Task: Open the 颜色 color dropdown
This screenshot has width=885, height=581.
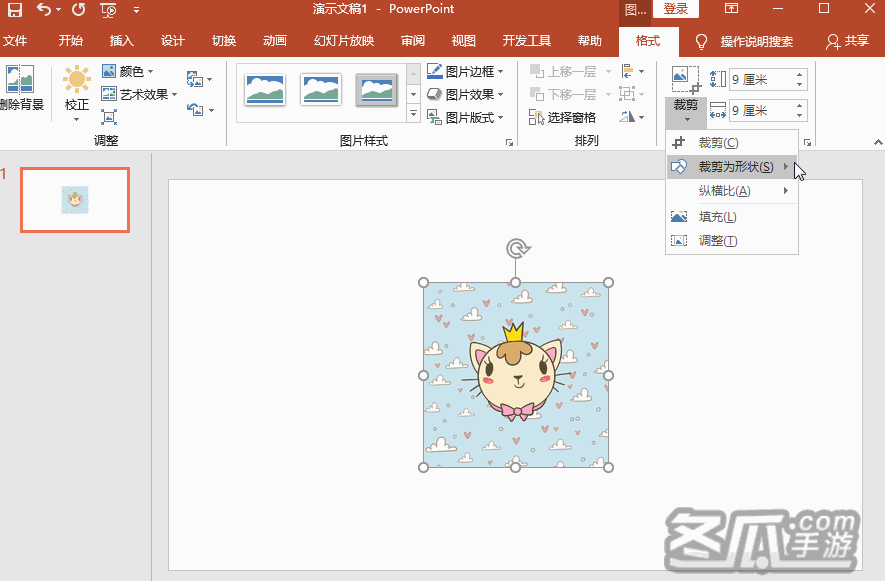Action: click(128, 71)
